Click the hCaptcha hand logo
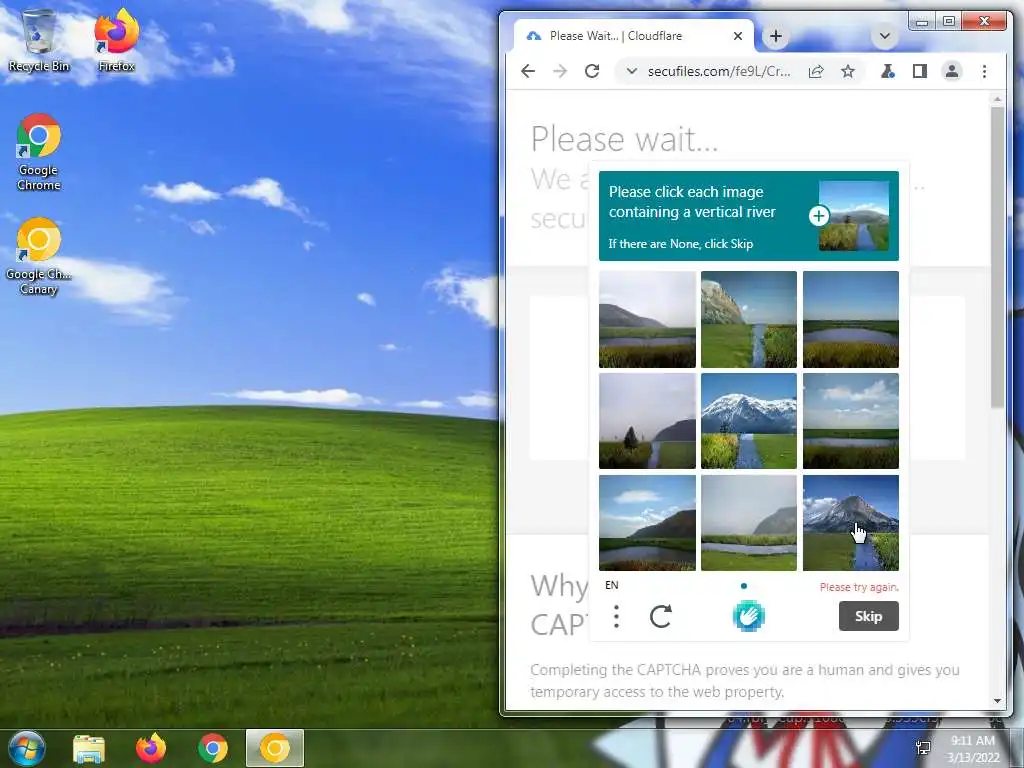 click(748, 616)
